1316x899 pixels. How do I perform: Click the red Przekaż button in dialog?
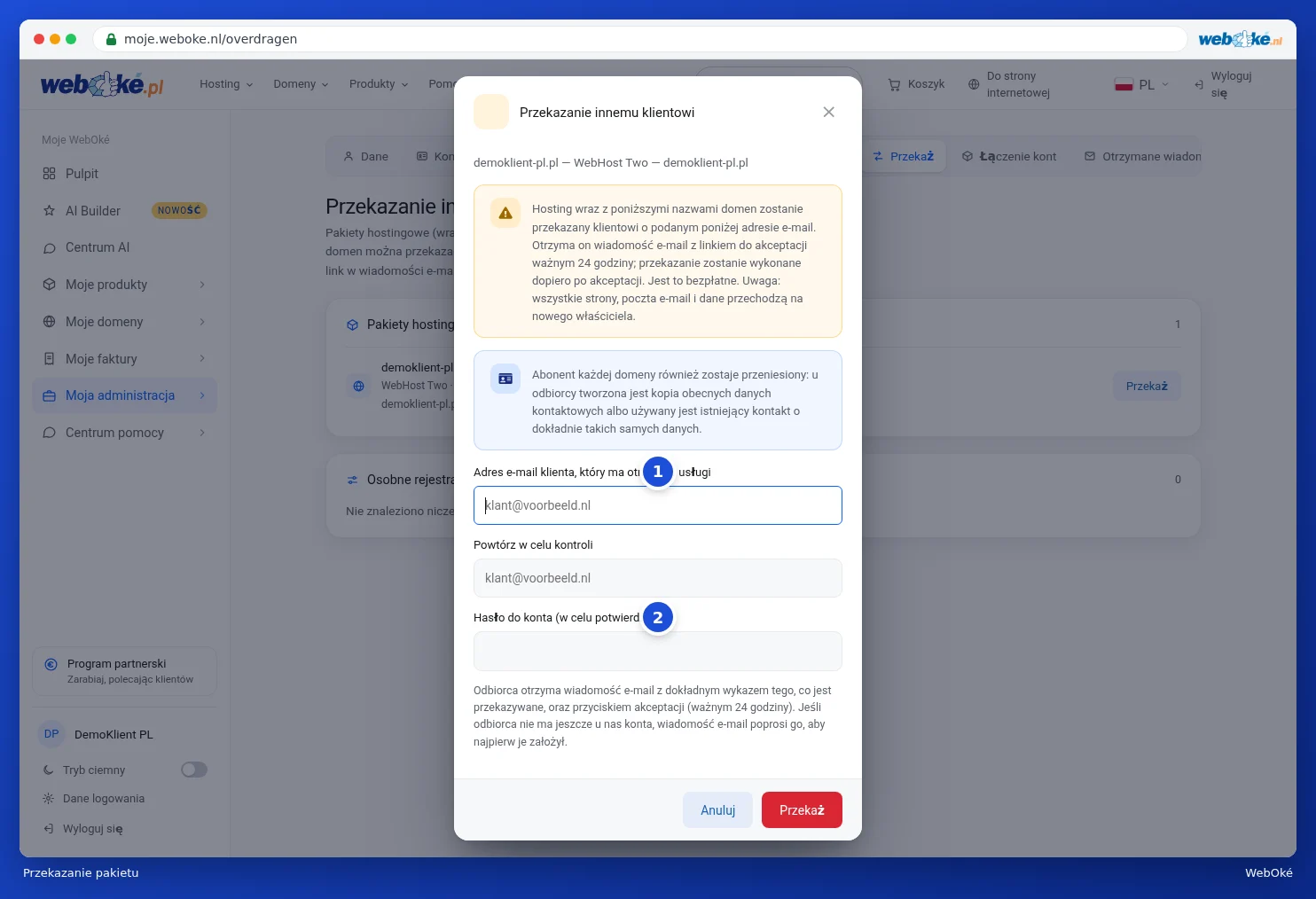802,810
